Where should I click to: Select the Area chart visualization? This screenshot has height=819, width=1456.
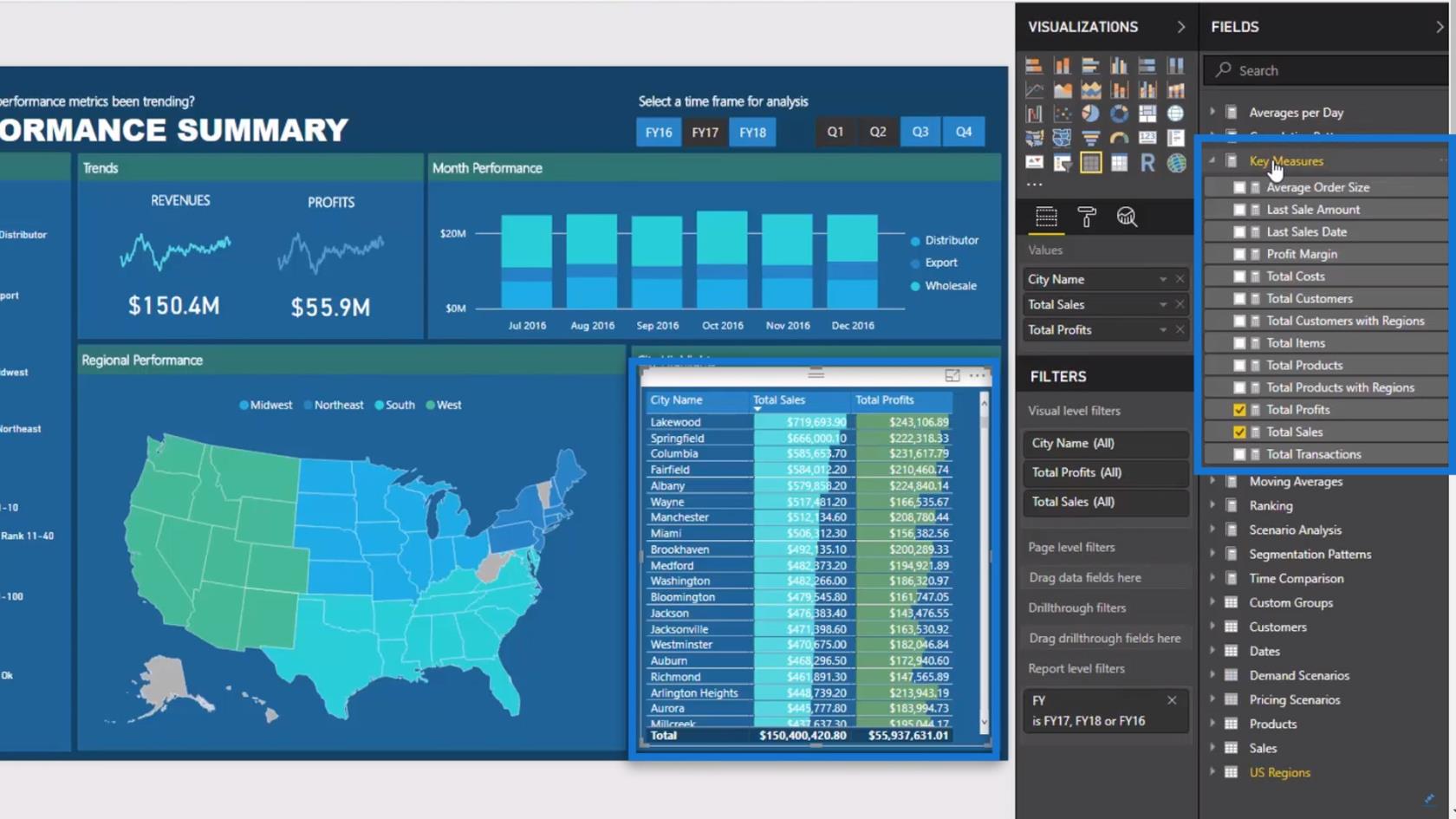point(1063,89)
